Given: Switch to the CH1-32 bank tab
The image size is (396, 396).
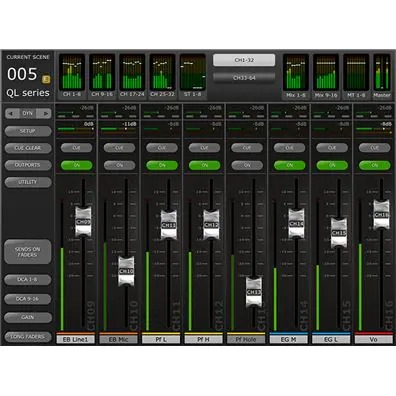Looking at the screenshot, I should point(244,60).
